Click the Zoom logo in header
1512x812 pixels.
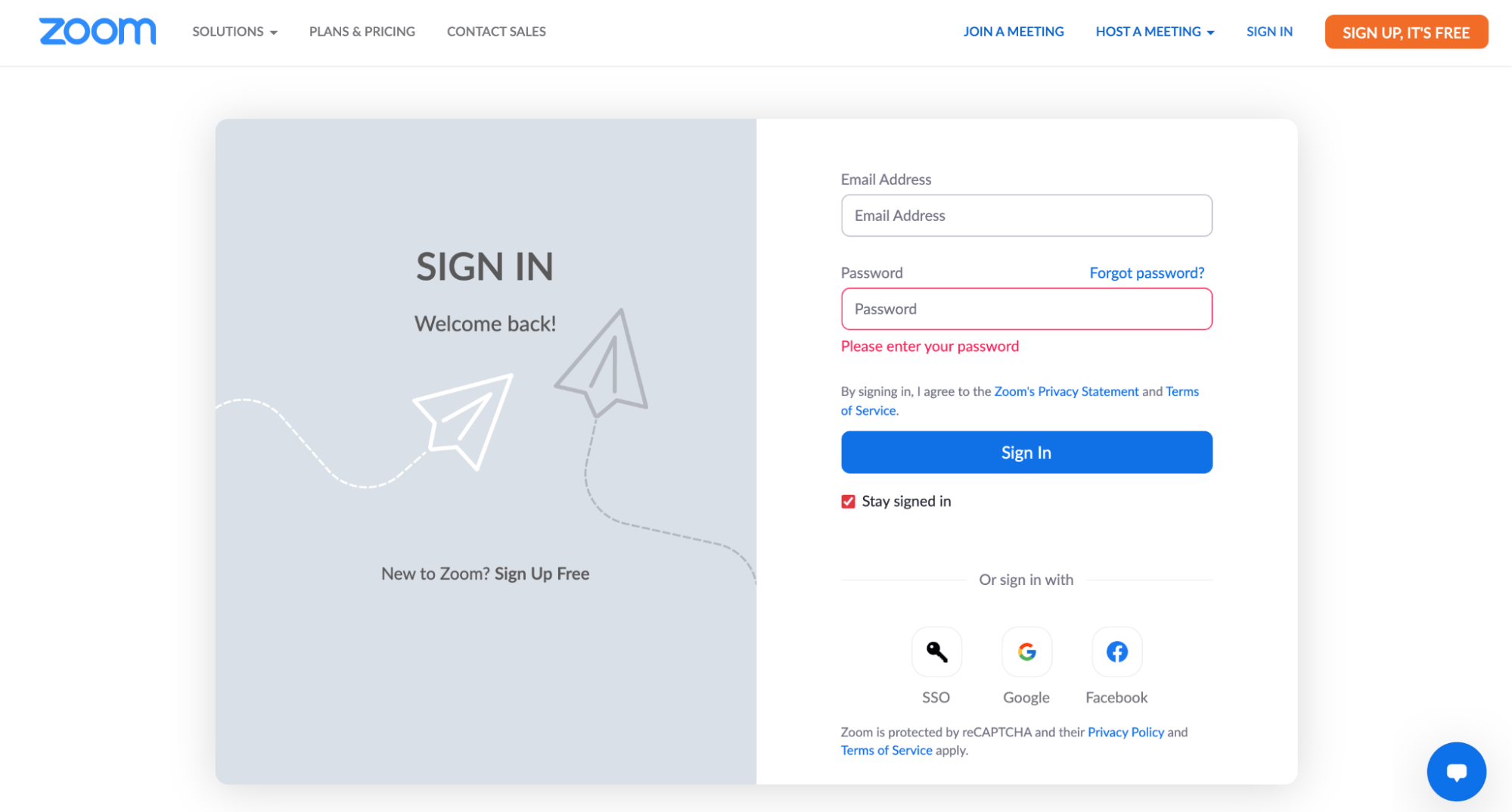click(98, 31)
